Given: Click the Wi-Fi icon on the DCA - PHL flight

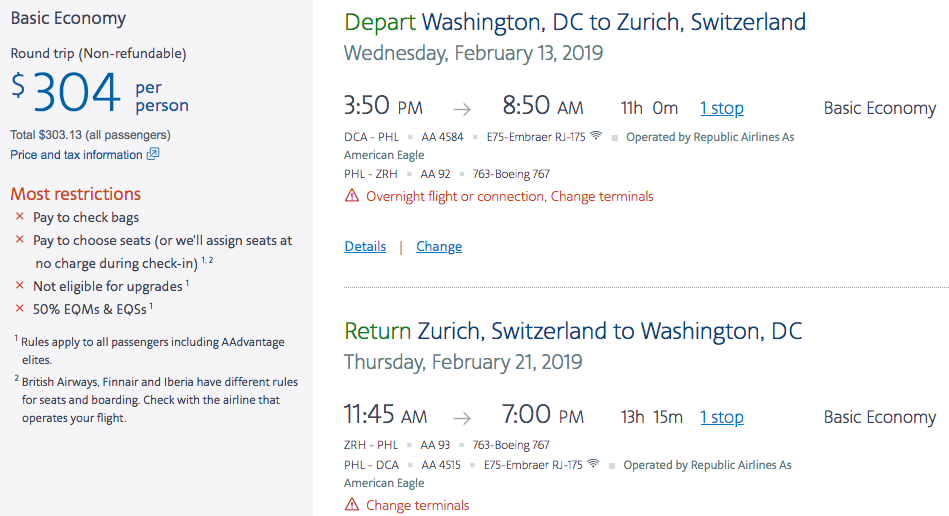Looking at the screenshot, I should tap(596, 136).
